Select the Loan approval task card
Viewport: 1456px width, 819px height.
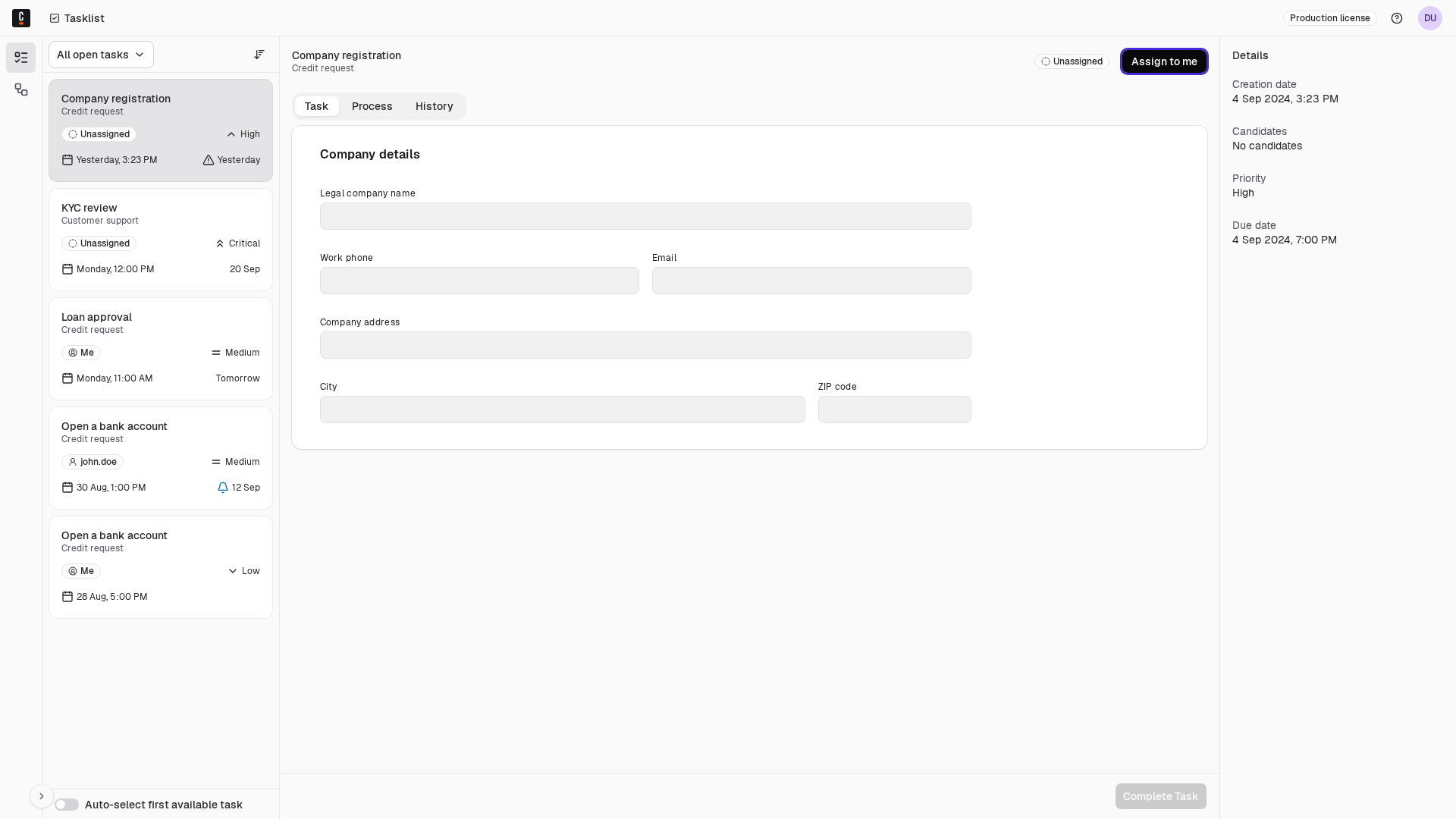pyautogui.click(x=161, y=349)
